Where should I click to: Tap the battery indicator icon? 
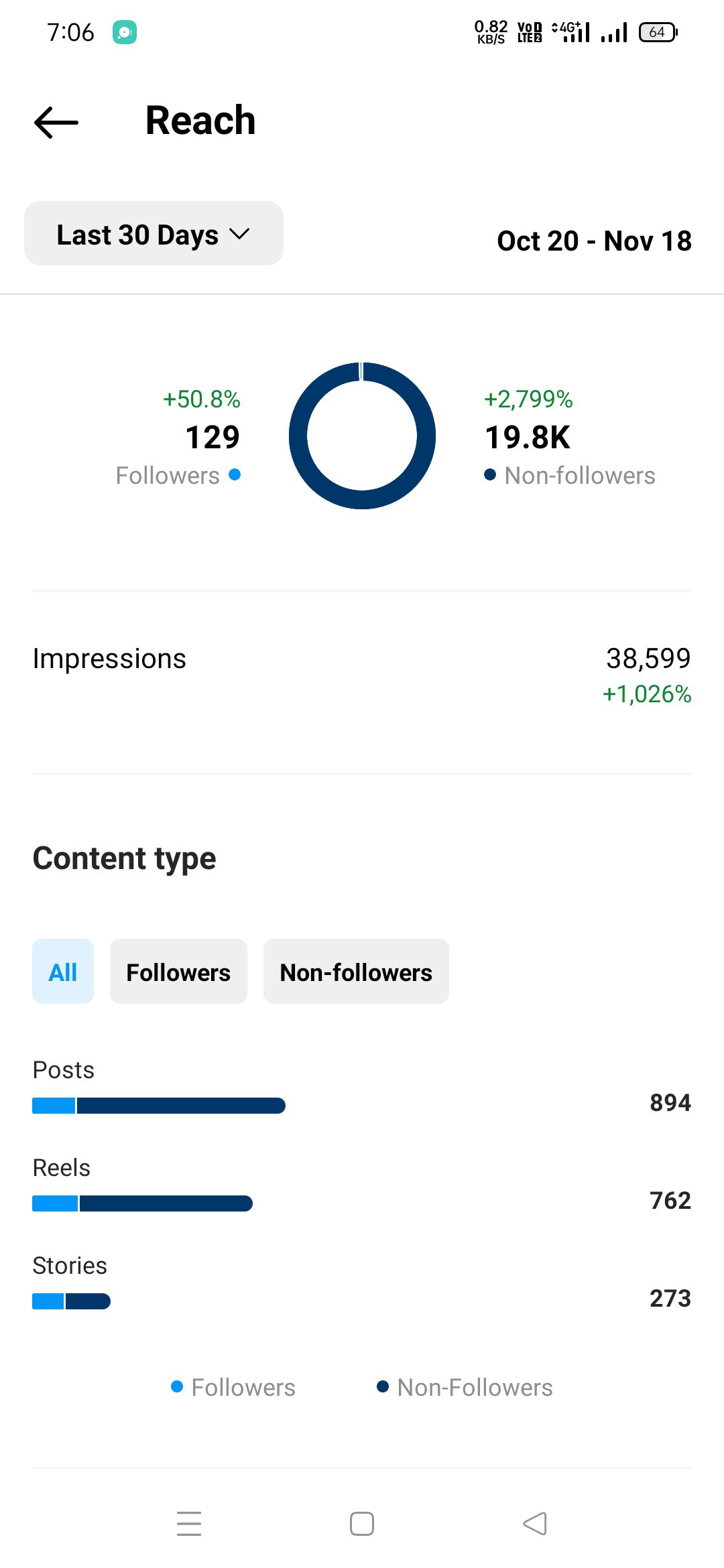[658, 32]
